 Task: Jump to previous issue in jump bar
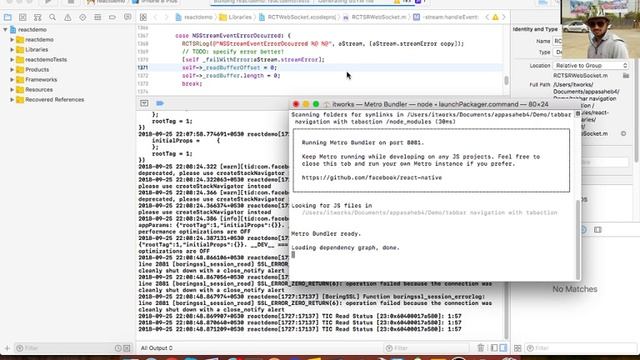(487, 17)
